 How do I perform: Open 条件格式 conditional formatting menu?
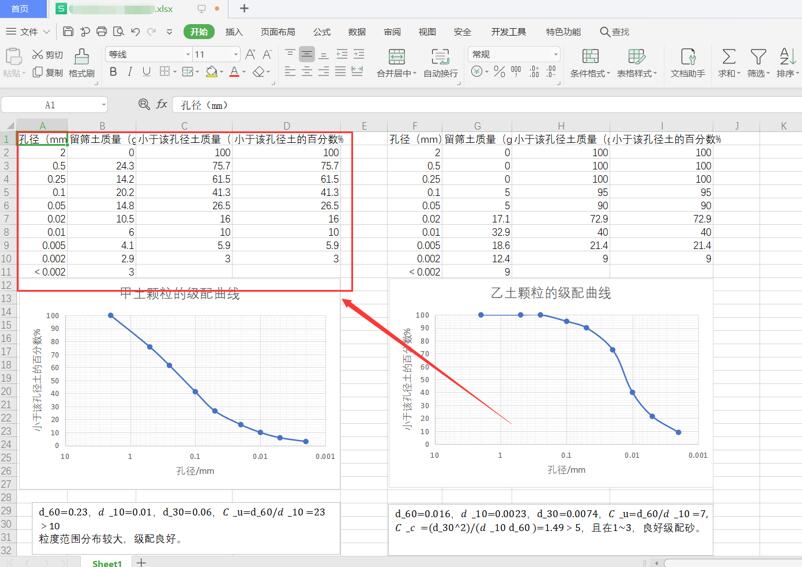click(x=590, y=63)
